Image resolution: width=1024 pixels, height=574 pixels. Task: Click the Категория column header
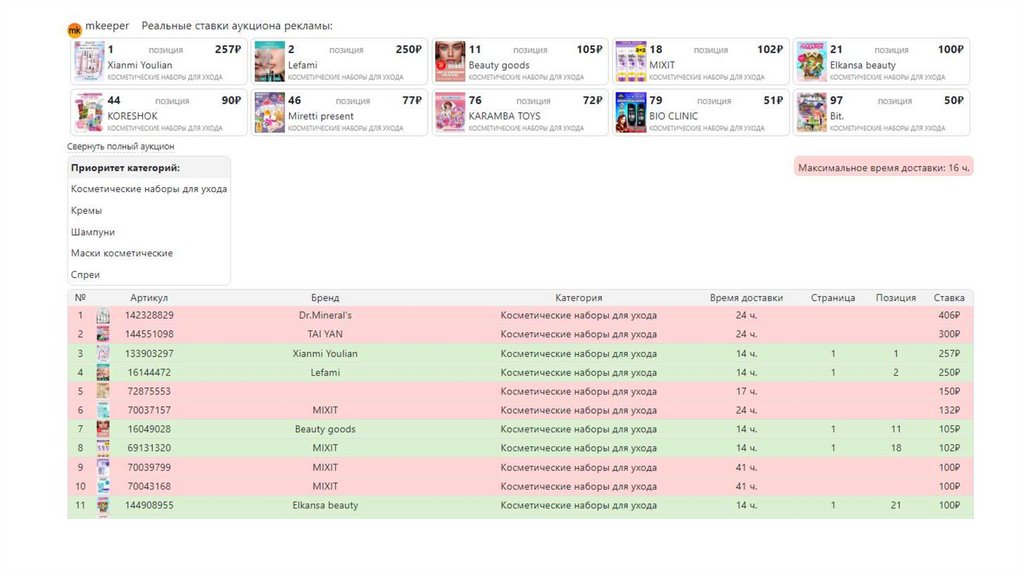tap(579, 298)
